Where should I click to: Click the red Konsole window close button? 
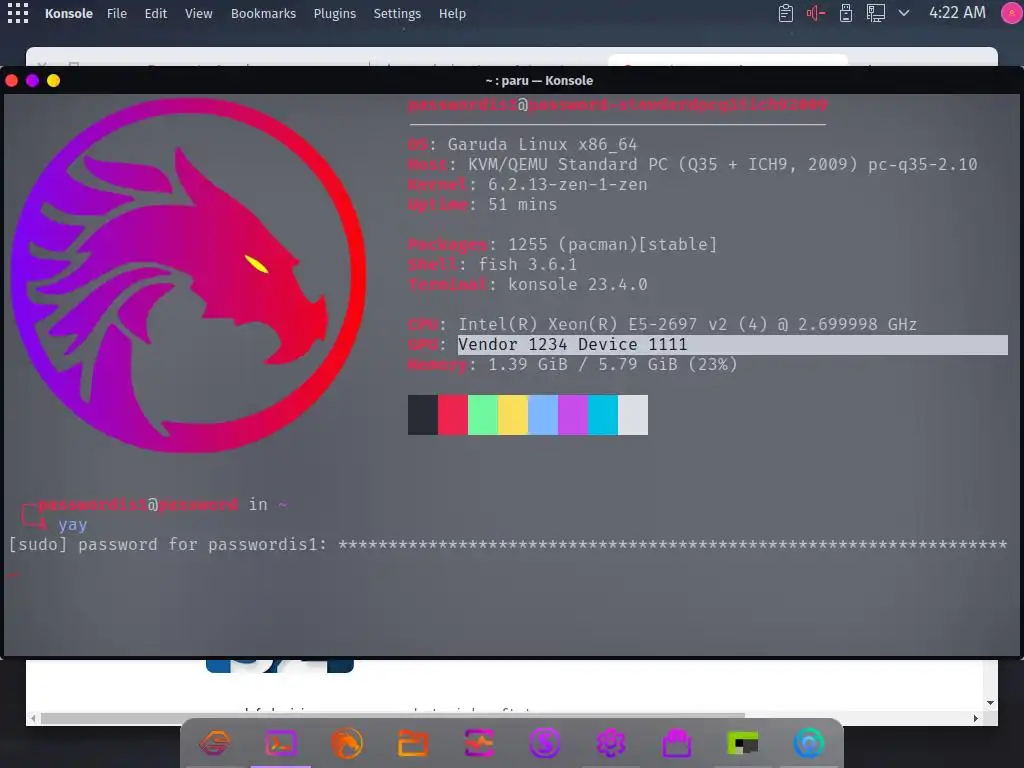(12, 80)
